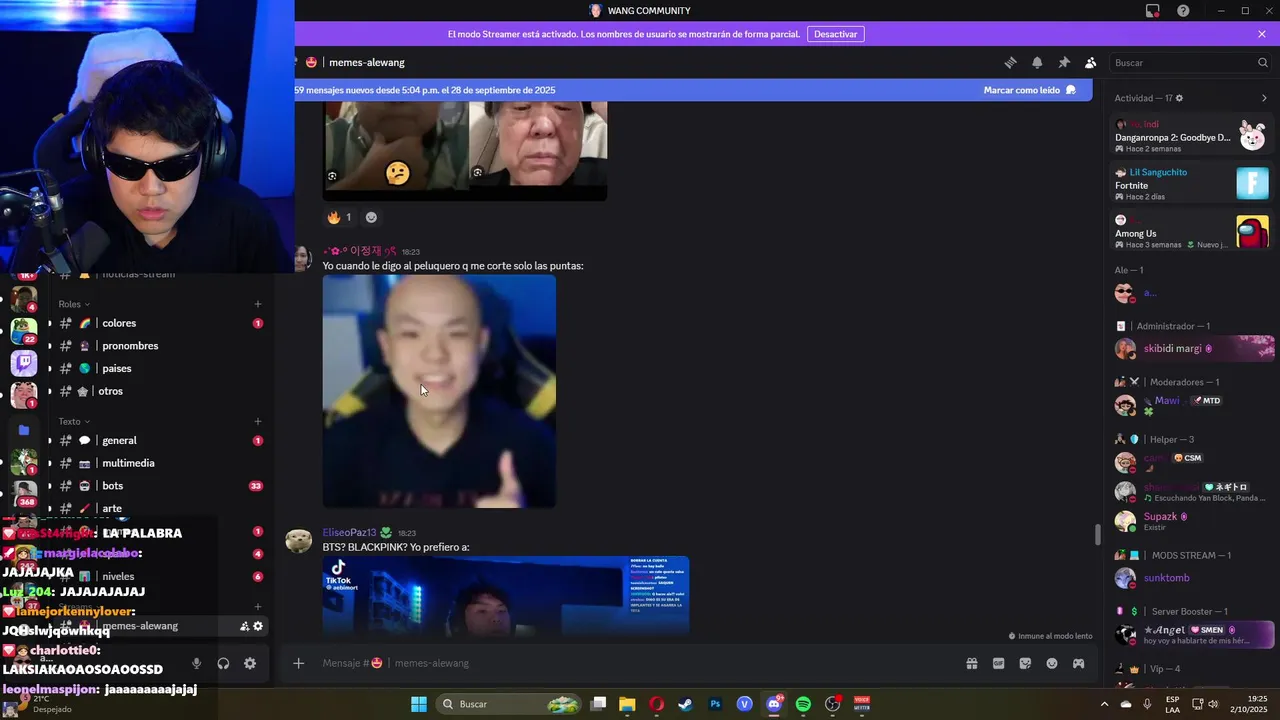The width and height of the screenshot is (1280, 720).
Task: Toggle the fire reaction with count 1
Action: tap(339, 217)
